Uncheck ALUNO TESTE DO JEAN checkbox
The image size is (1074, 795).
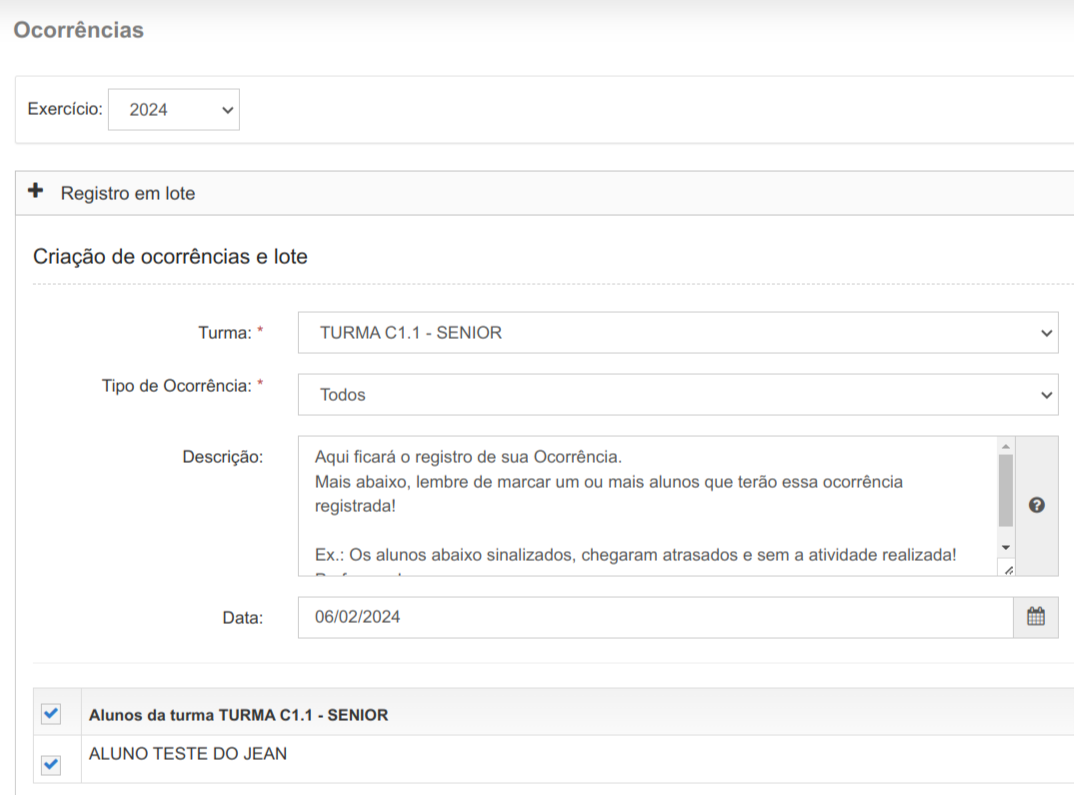pyautogui.click(x=51, y=765)
